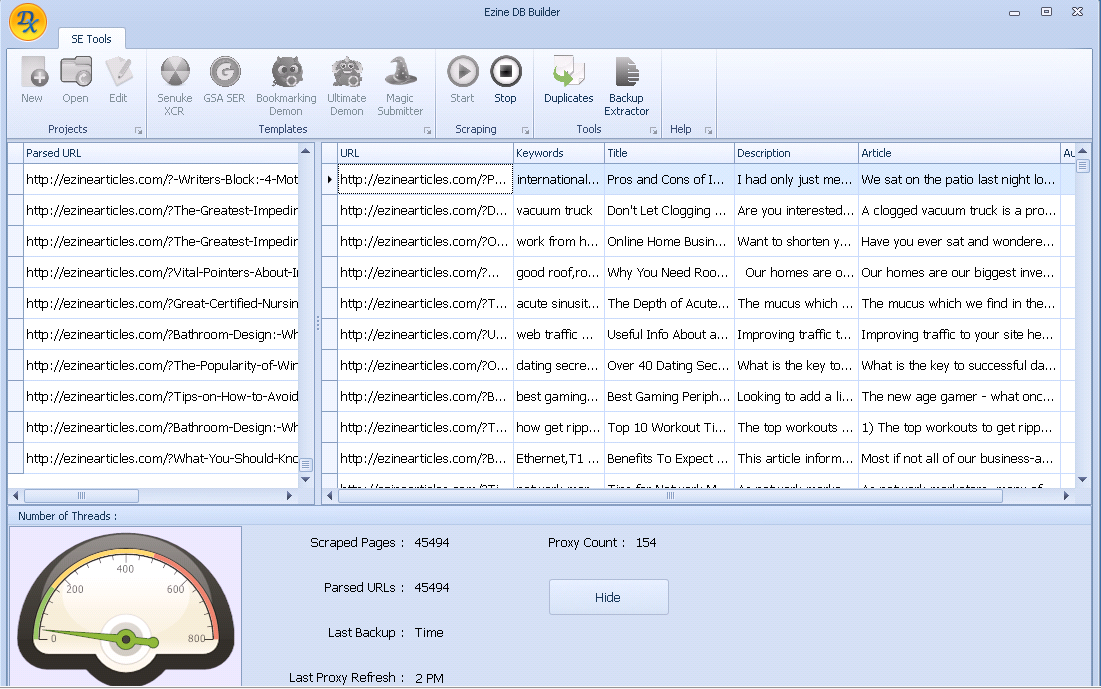Click the 'Pros and Cons of I...' title cell

669,180
